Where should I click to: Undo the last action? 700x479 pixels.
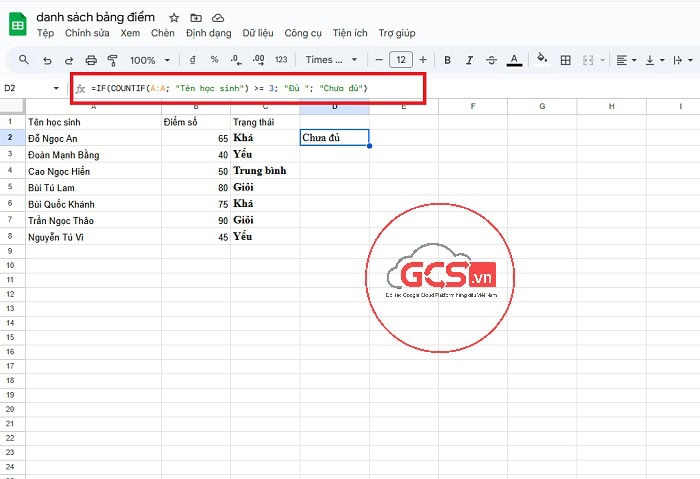[x=47, y=60]
